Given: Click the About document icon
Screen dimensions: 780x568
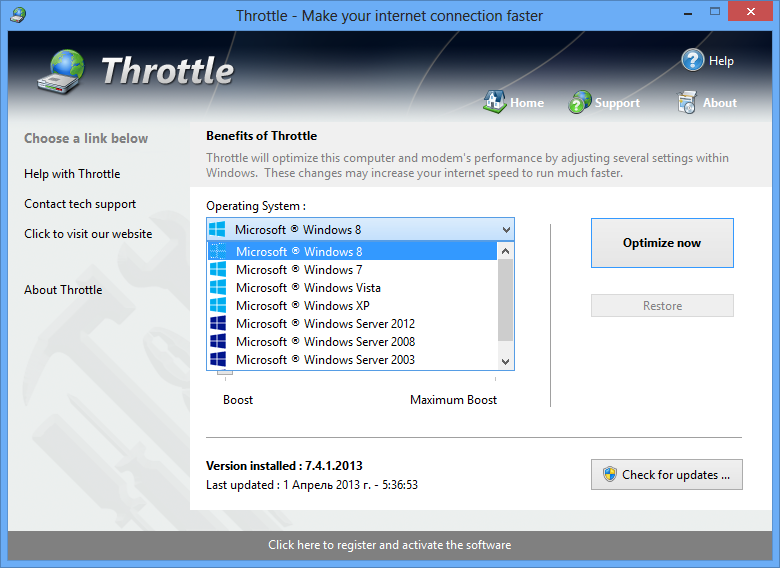Looking at the screenshot, I should 686,102.
